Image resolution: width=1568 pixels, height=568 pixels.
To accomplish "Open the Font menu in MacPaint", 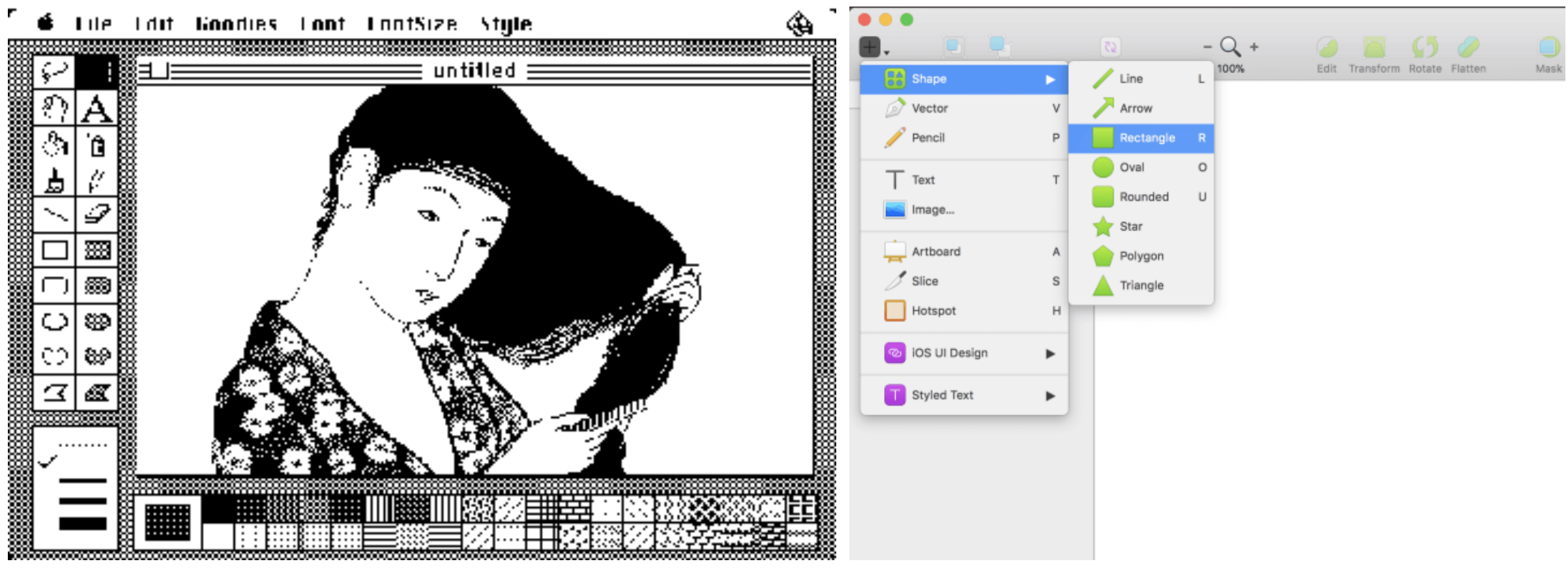I will pos(323,24).
